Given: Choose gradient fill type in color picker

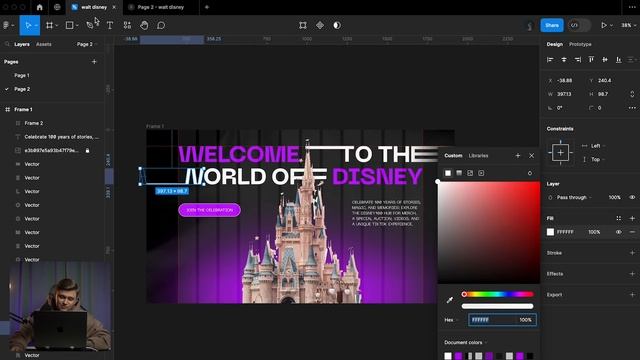Looking at the screenshot, I should pyautogui.click(x=459, y=173).
